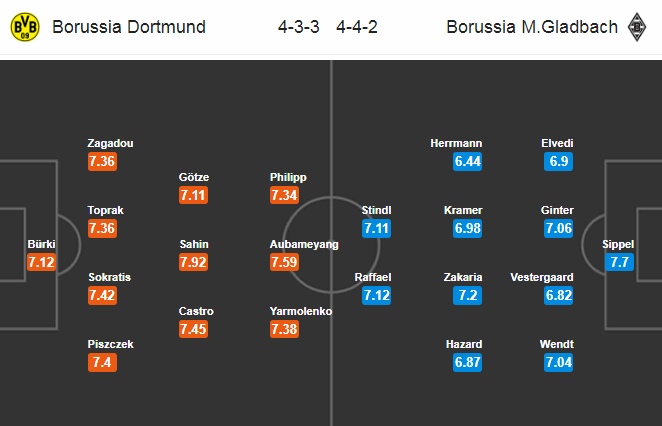Click Piszczek's 7.4 rating badge
The image size is (662, 426).
click(103, 363)
